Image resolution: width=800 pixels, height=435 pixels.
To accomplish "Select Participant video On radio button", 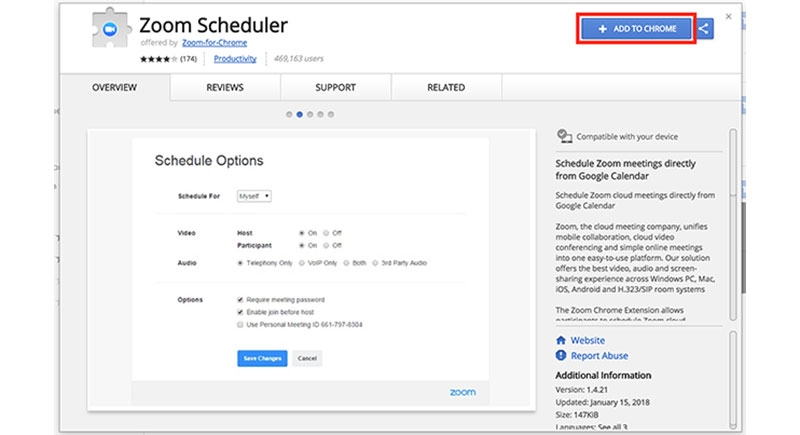I will click(302, 245).
